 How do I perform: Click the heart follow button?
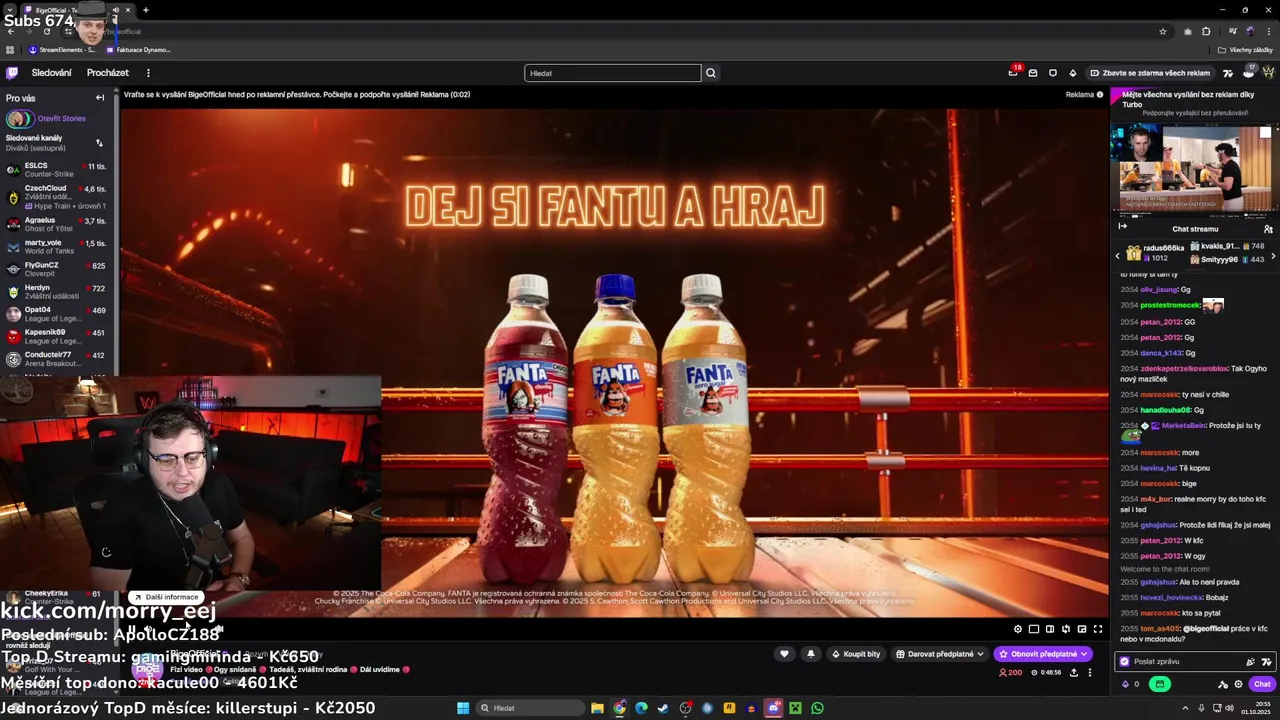tap(784, 654)
